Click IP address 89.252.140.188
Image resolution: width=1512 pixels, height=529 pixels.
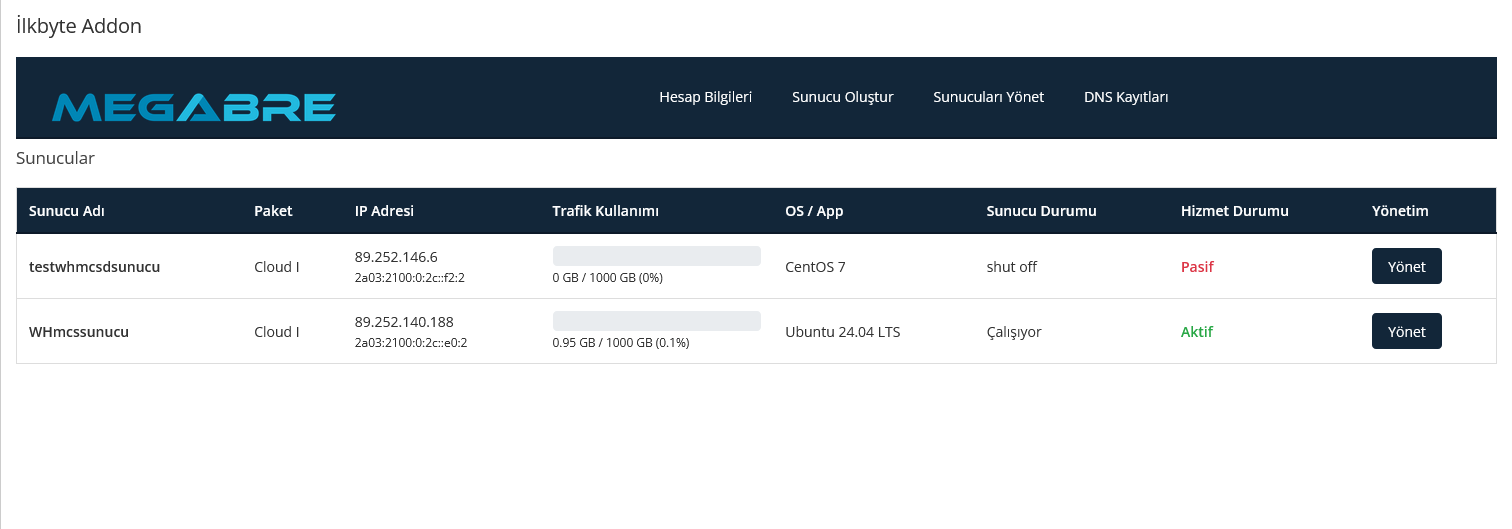tap(404, 322)
